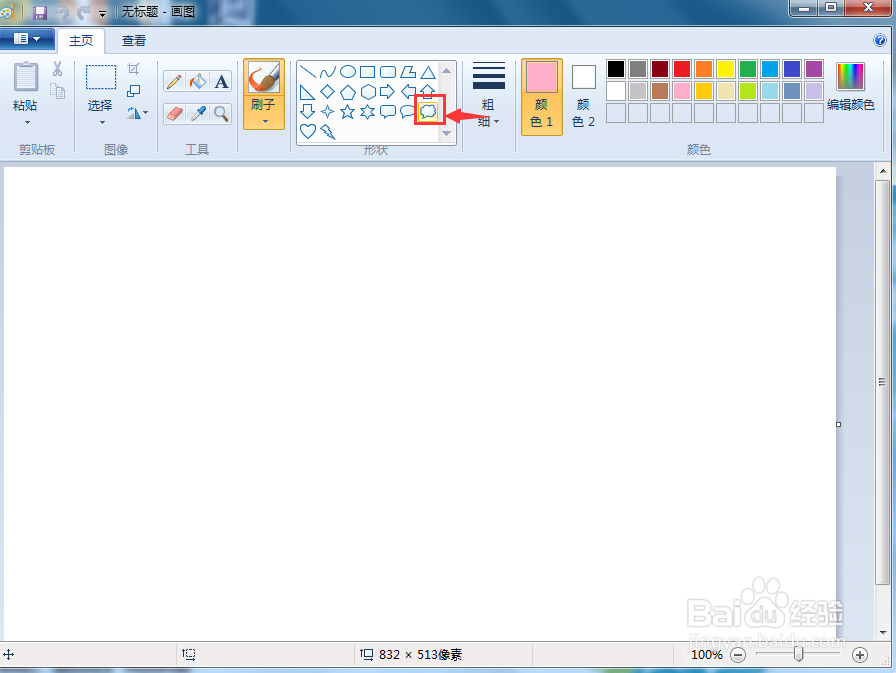Click the Paste button
Image resolution: width=896 pixels, height=673 pixels.
tap(26, 86)
